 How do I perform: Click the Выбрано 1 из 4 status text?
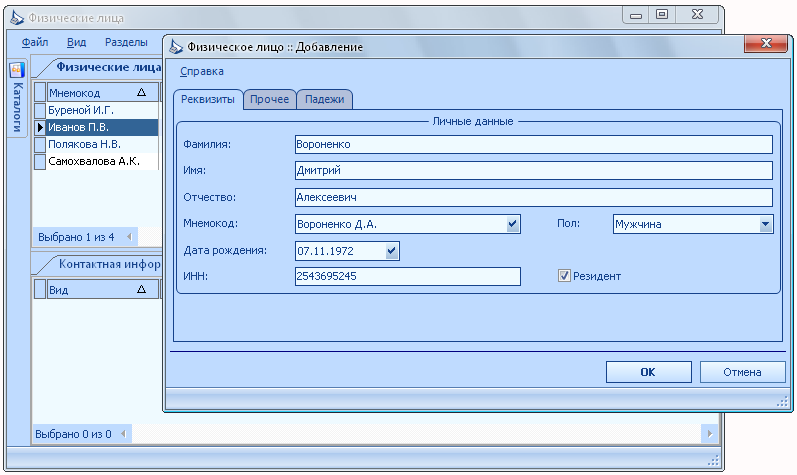[x=76, y=237]
